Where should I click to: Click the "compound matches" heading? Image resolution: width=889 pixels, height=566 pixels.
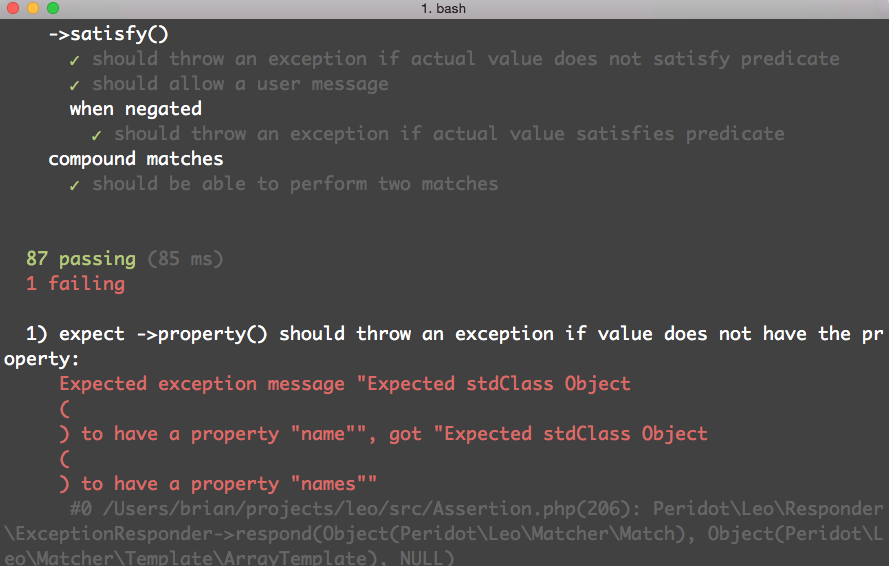click(135, 159)
